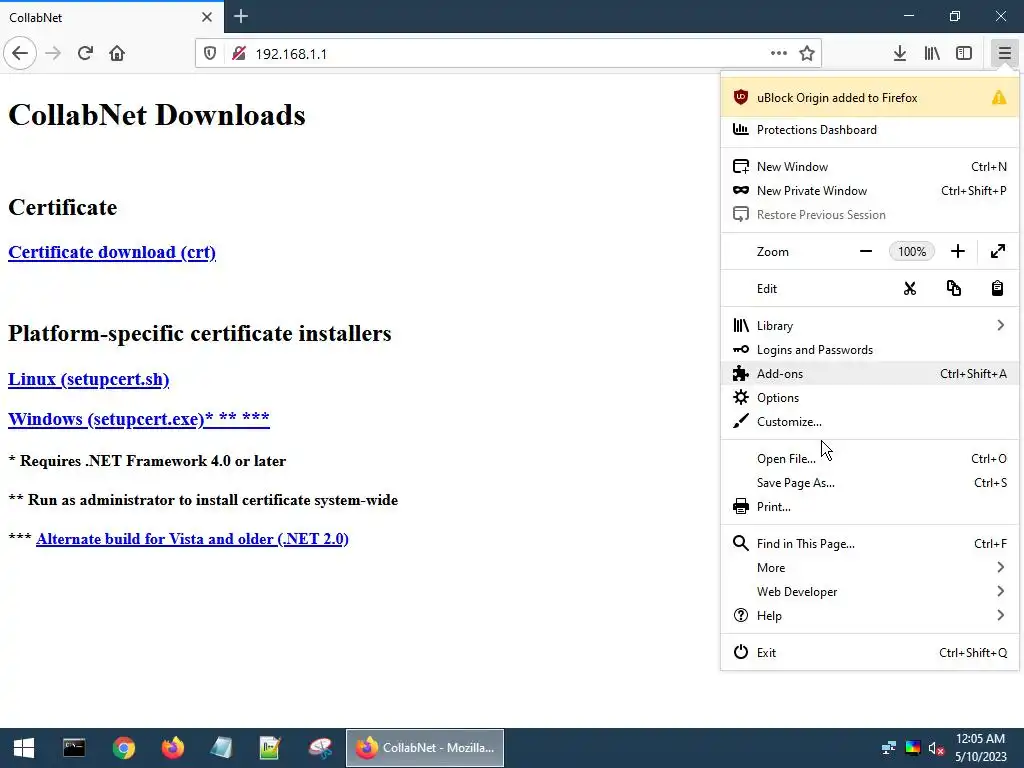1024x768 pixels.
Task: Open the Library toolbar icon
Action: (x=932, y=53)
